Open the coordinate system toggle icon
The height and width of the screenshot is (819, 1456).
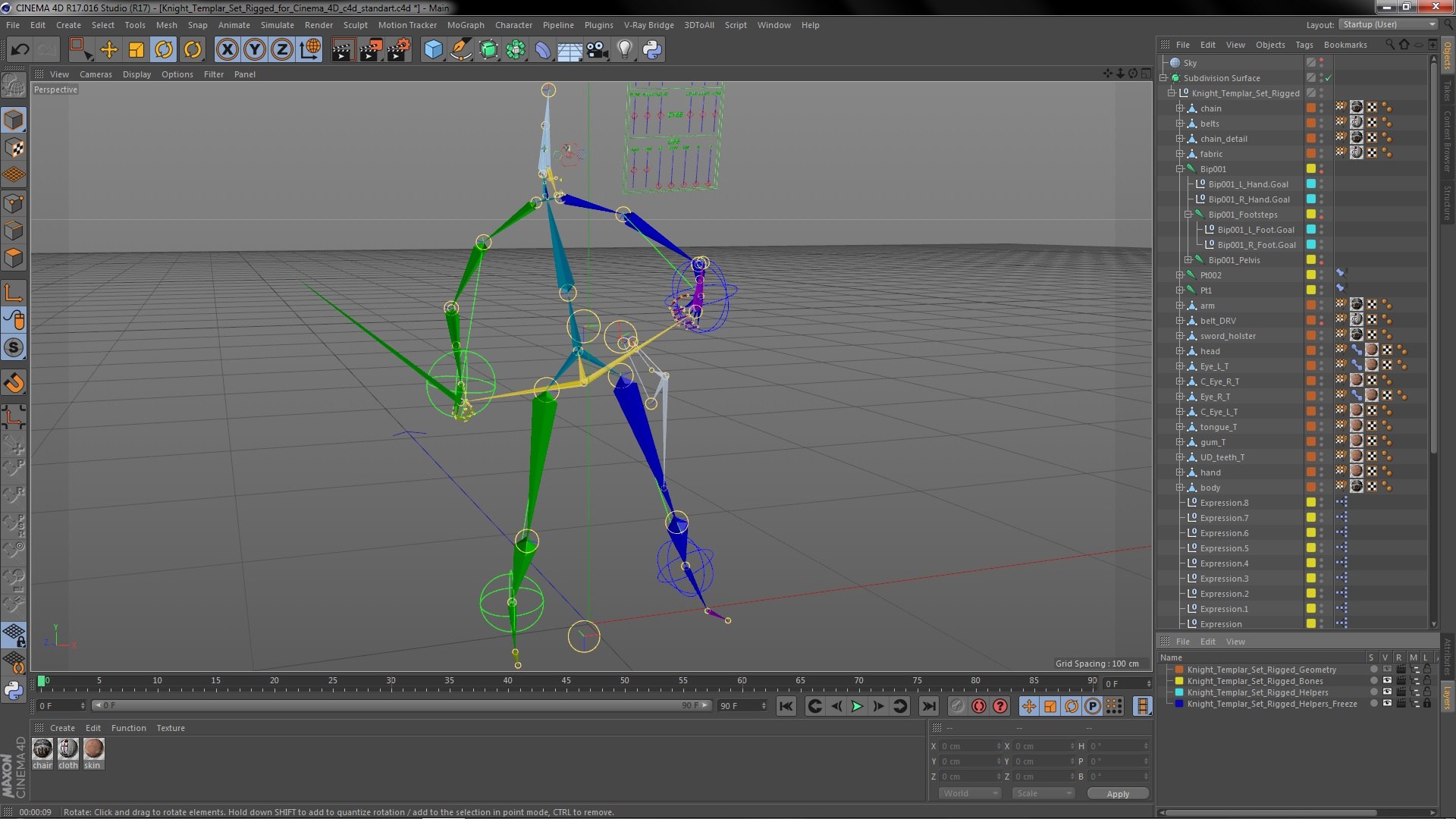pyautogui.click(x=310, y=50)
